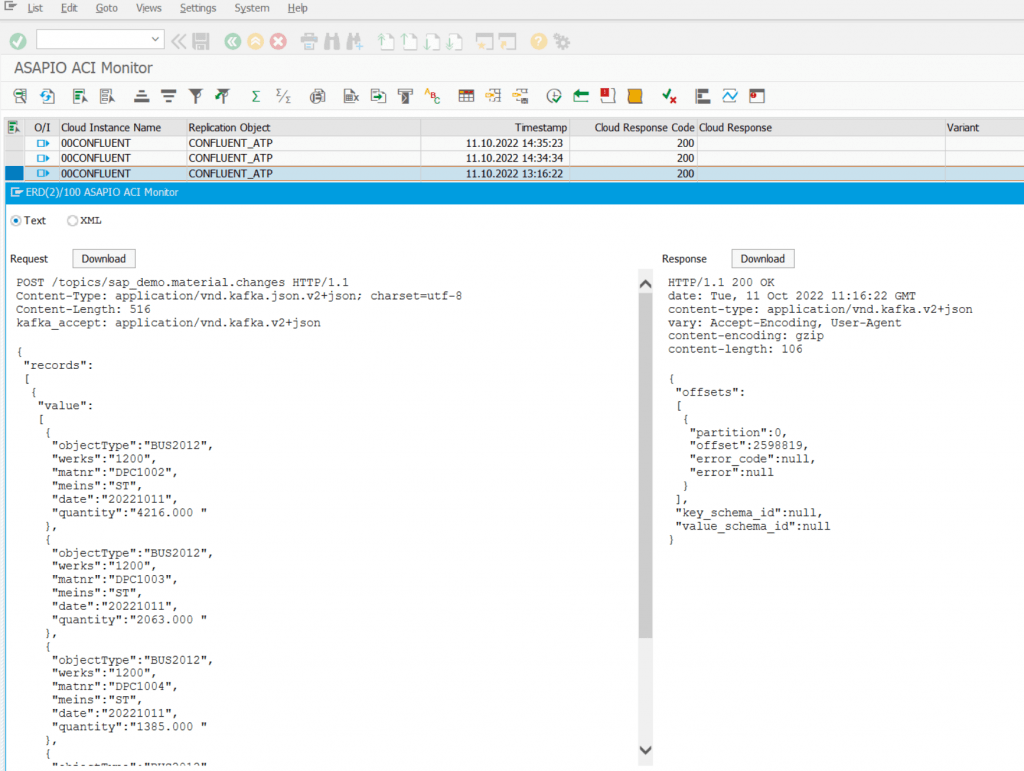1024x771 pixels.
Task: Click the Timestamp column header
Action: click(x=540, y=128)
